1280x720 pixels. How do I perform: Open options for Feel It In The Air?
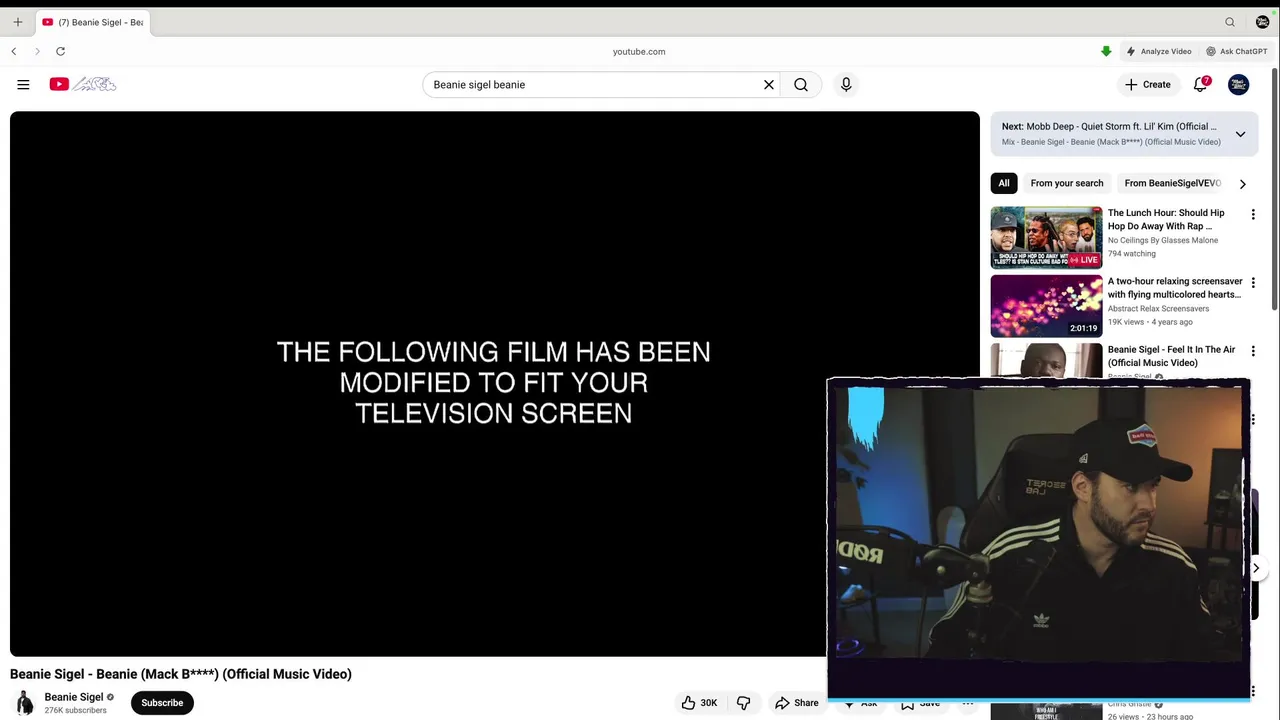point(1253,351)
